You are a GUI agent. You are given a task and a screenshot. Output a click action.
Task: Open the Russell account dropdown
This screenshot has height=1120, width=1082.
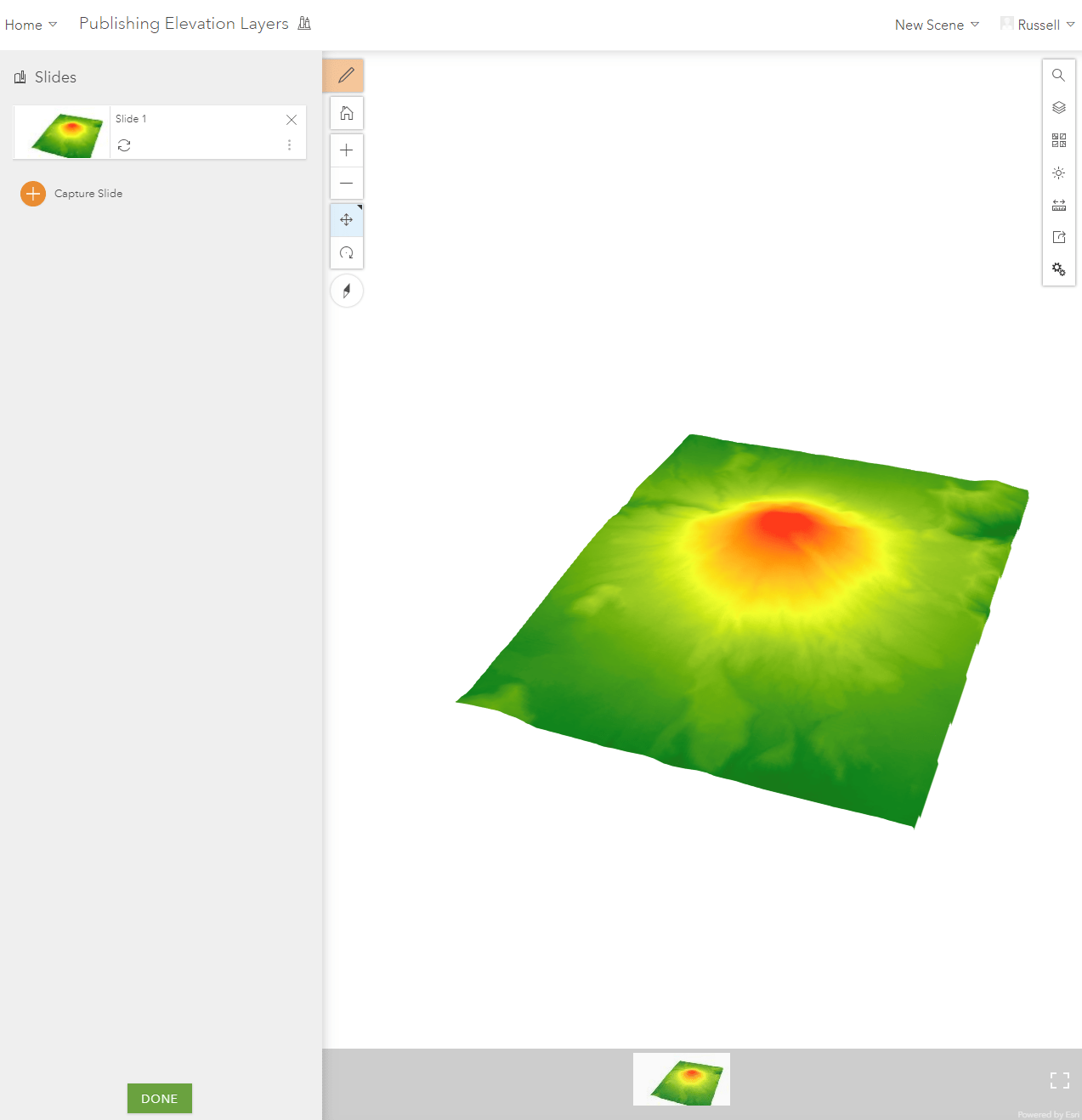click(1038, 25)
